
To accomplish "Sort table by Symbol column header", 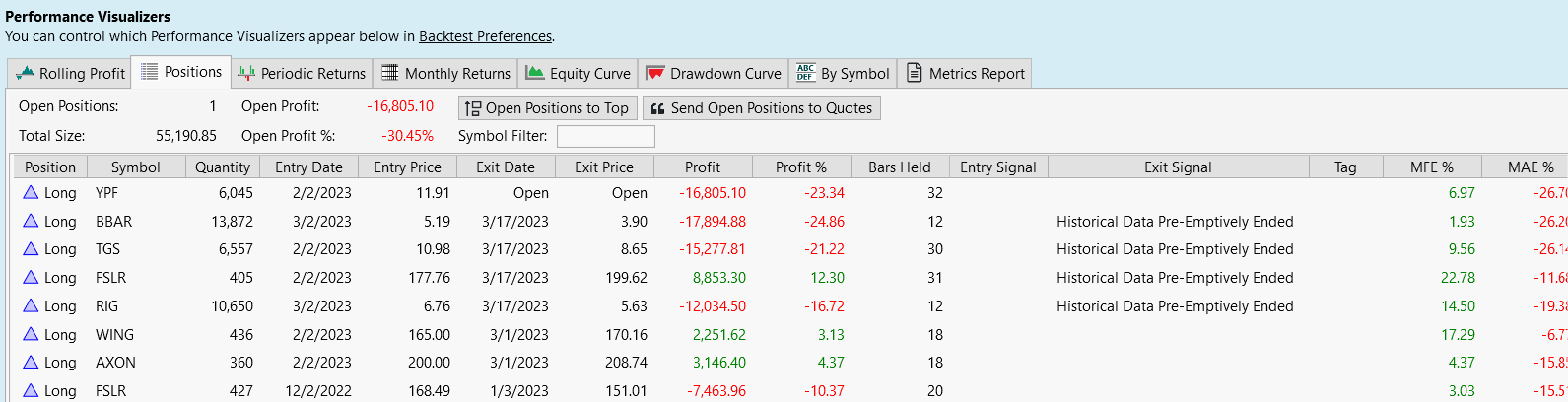I will [x=135, y=167].
